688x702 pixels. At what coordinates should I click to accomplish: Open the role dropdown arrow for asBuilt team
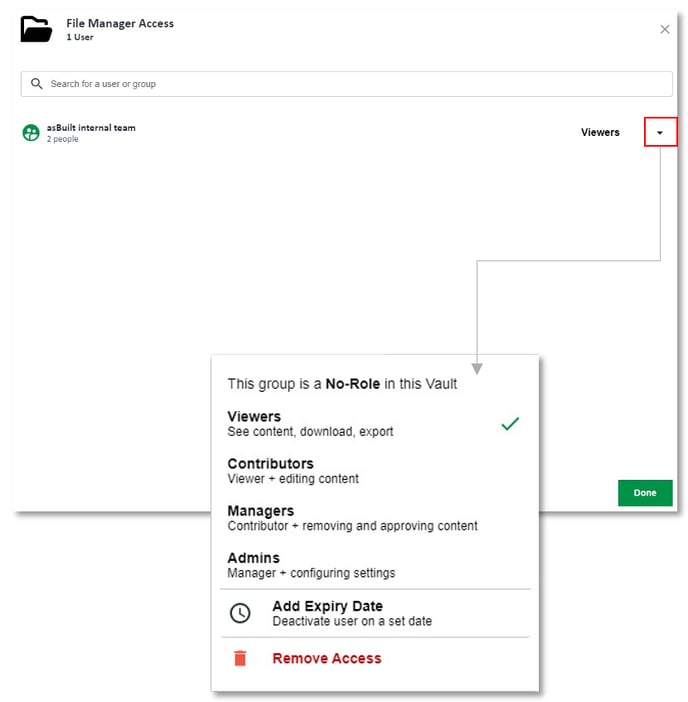[x=660, y=132]
